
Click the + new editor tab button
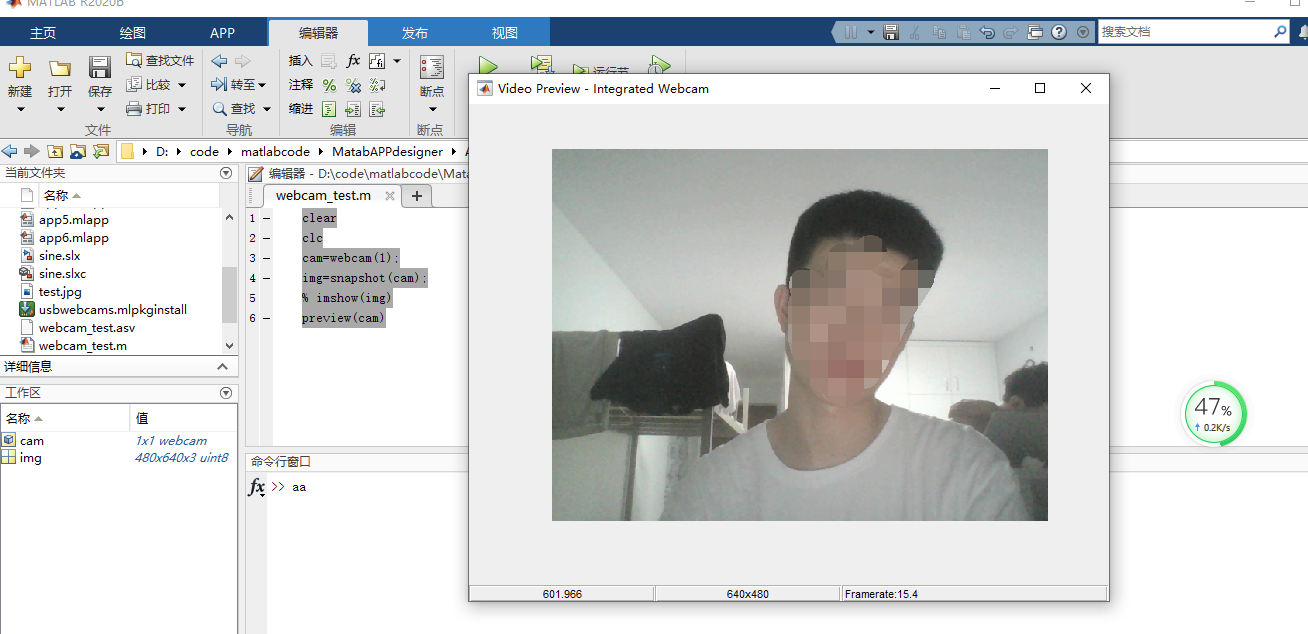417,196
